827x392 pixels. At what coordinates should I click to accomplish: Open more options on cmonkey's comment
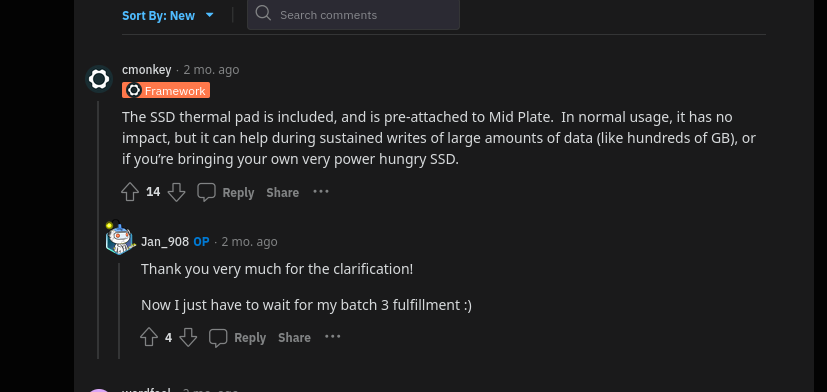(x=321, y=192)
